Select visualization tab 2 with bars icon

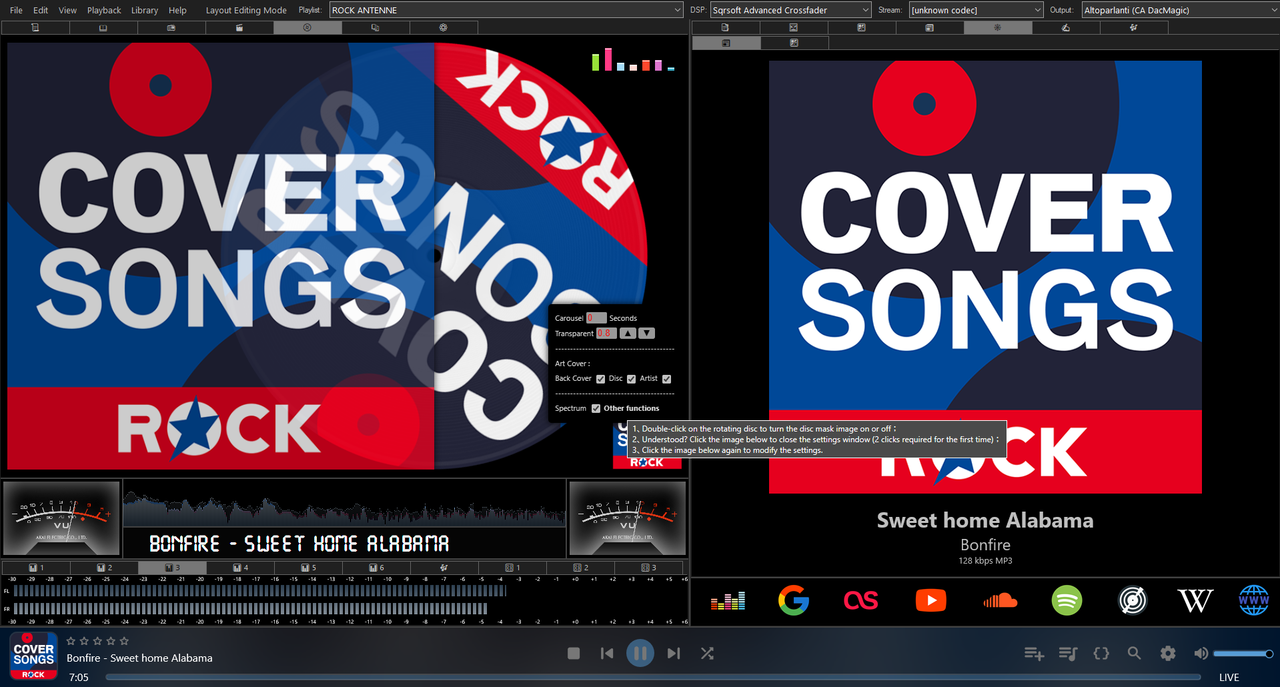pos(103,568)
